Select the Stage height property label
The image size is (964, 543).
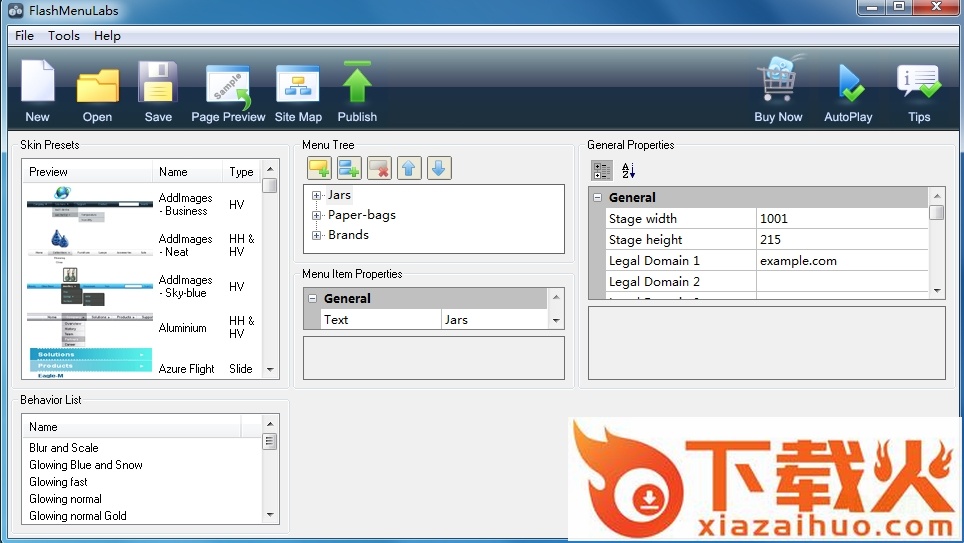(645, 239)
